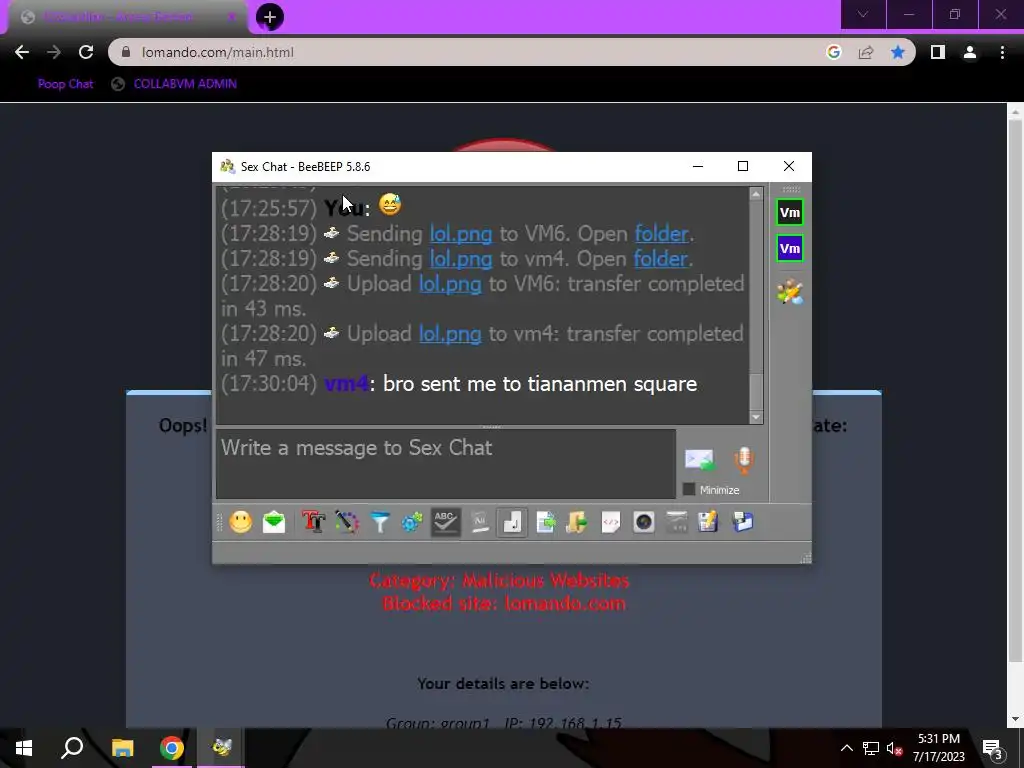This screenshot has height=768, width=1024.
Task: Toggle ABC spell checking
Action: [445, 522]
